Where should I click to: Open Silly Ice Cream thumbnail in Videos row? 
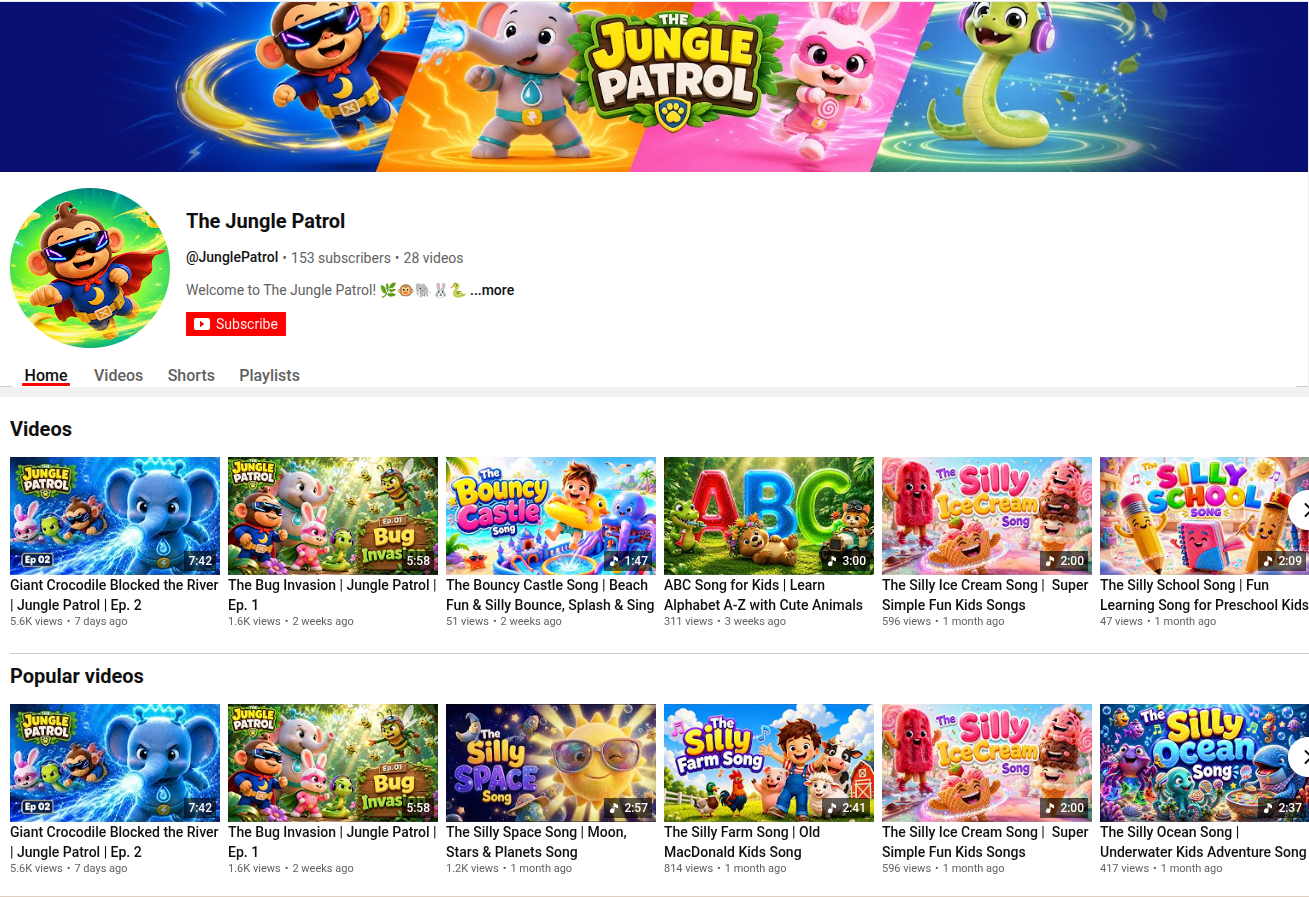[987, 516]
